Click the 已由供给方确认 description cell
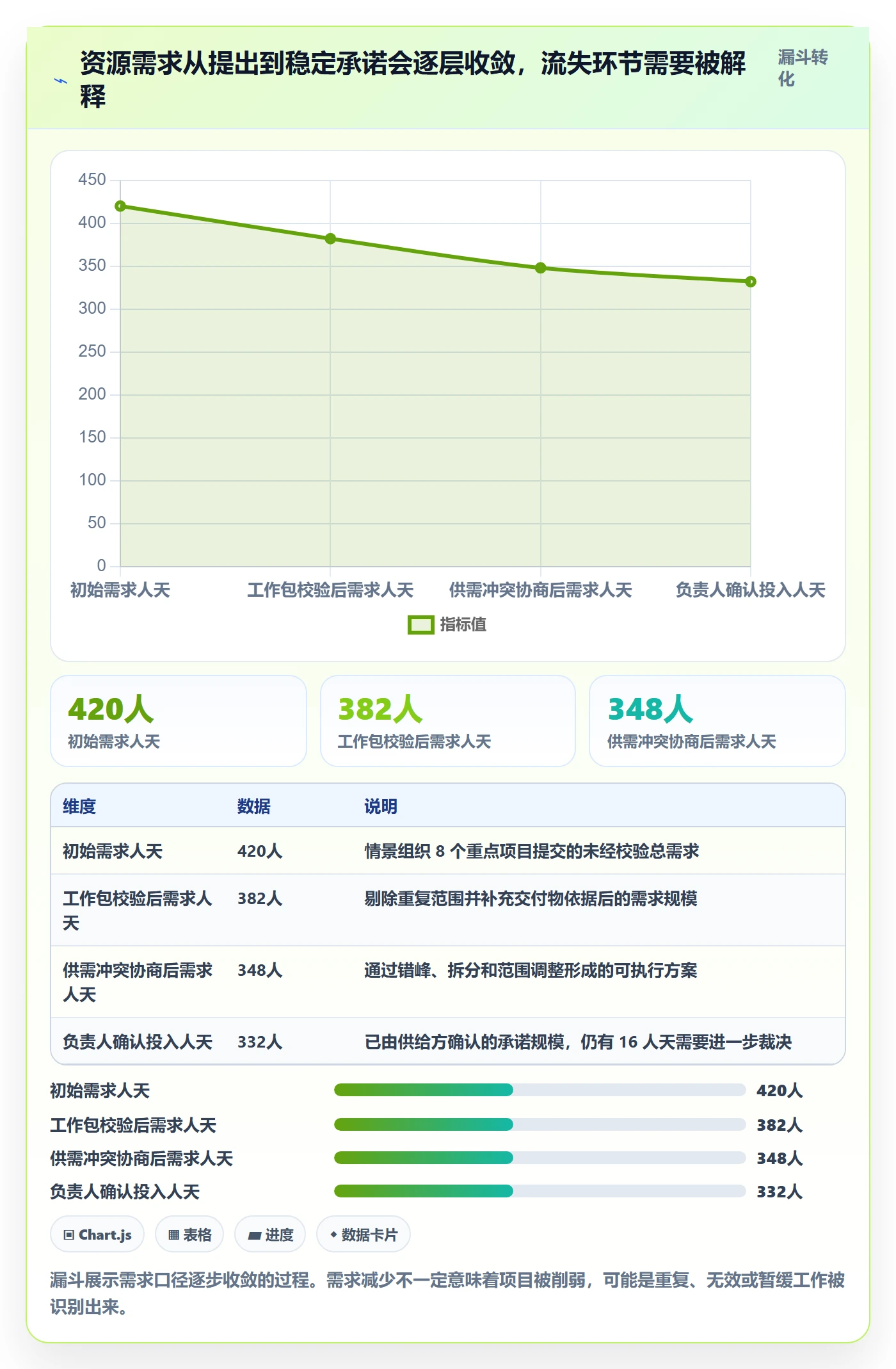 pos(578,1042)
